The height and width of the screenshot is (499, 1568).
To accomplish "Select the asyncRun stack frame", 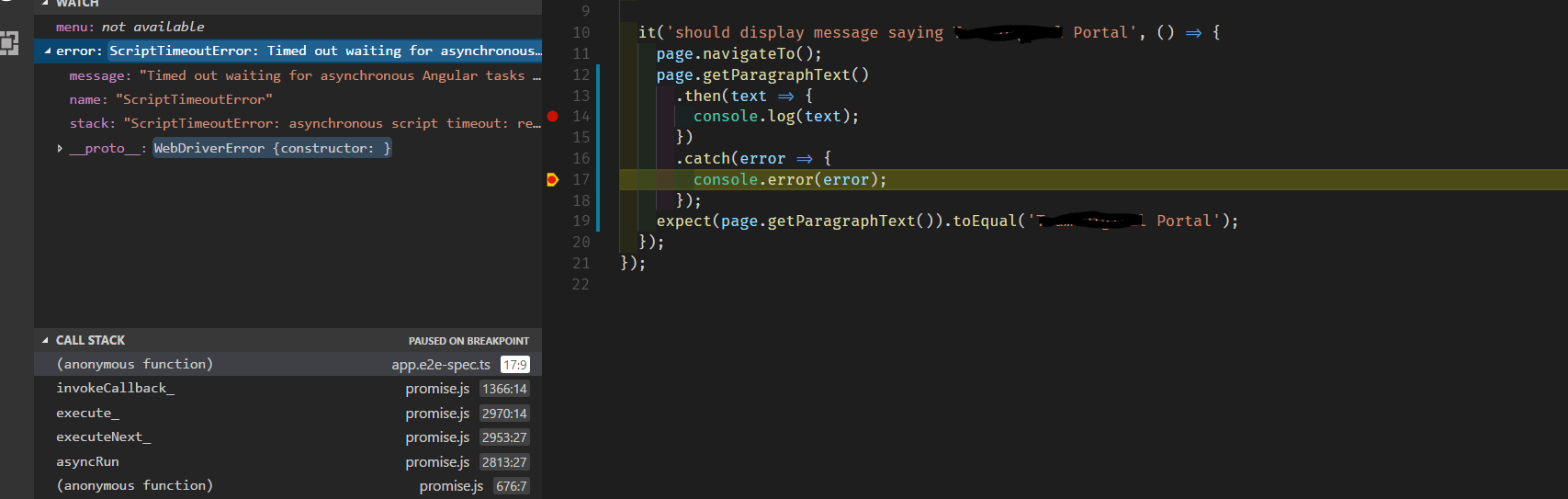I will pos(288,461).
